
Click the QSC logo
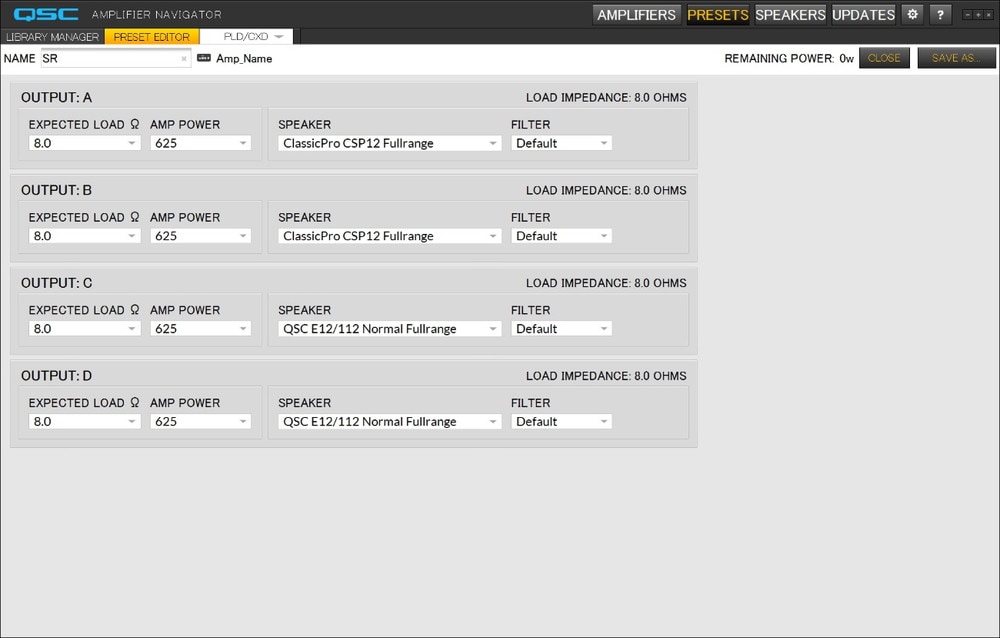[x=46, y=14]
